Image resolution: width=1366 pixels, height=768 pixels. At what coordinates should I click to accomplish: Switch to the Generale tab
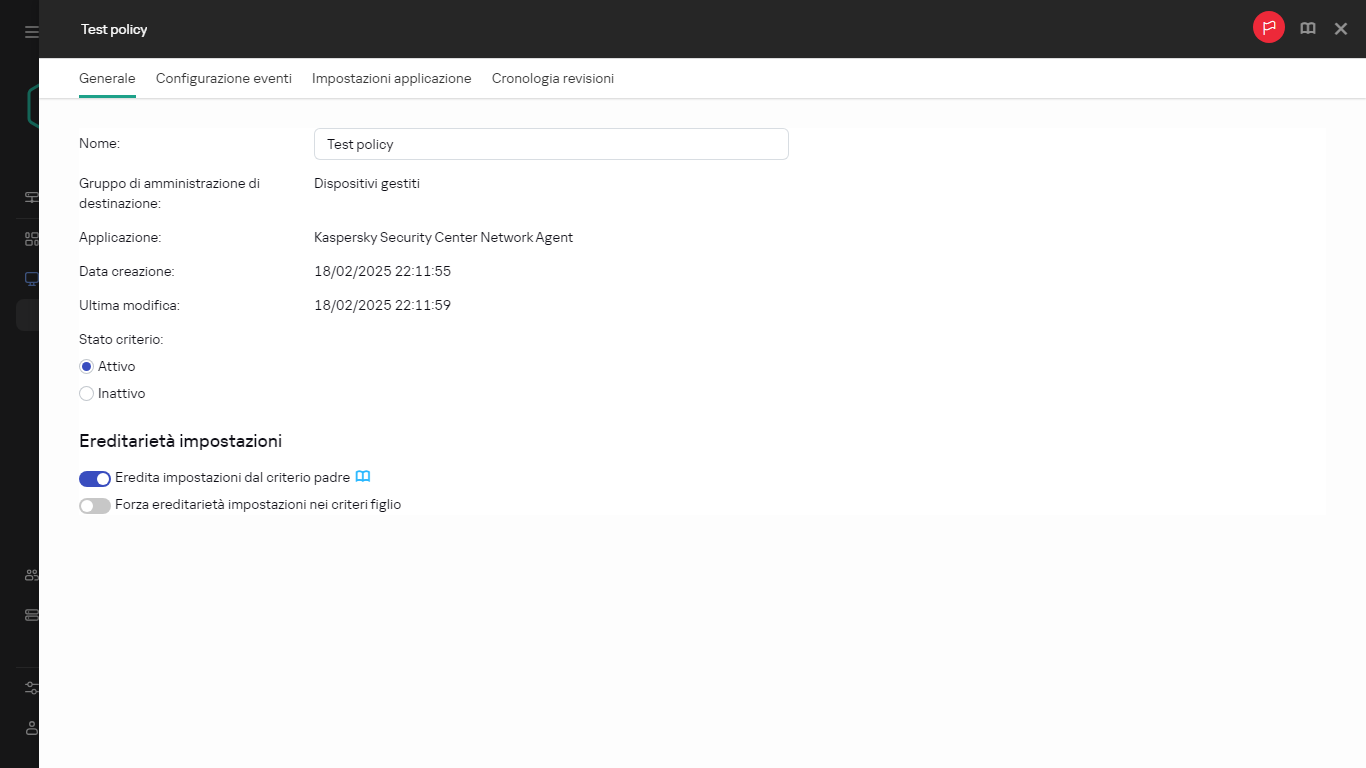(x=107, y=78)
